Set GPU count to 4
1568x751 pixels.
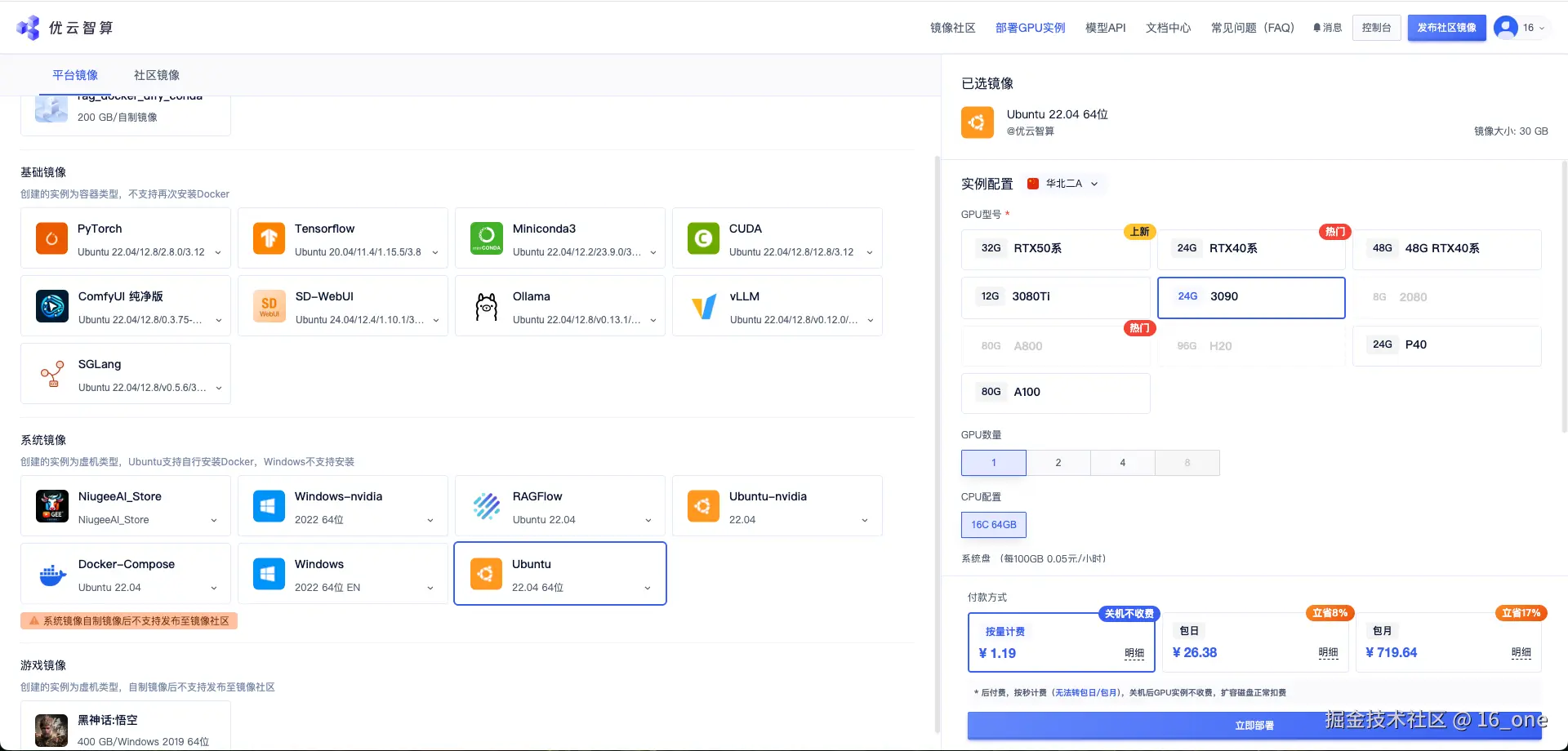pyautogui.click(x=1123, y=463)
